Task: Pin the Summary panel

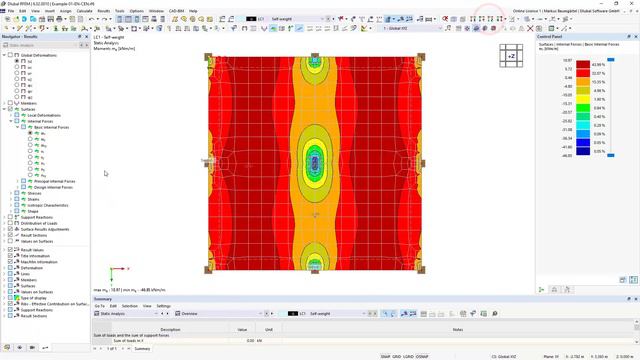Action: click(629, 299)
